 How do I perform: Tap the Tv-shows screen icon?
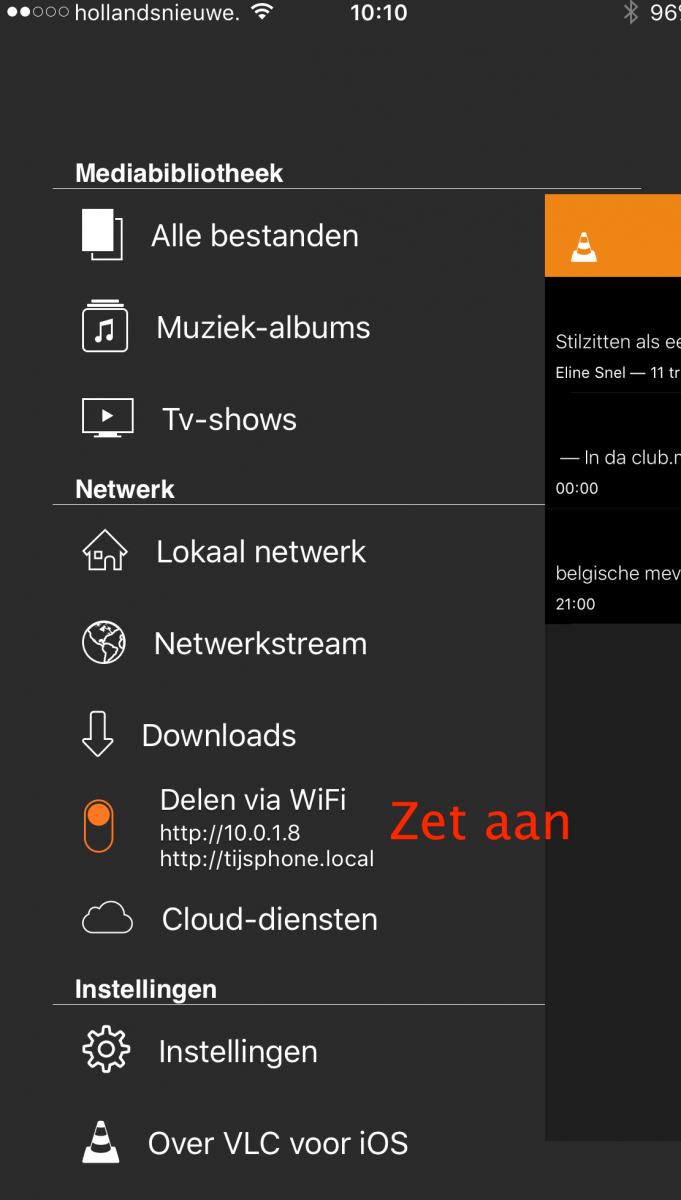[107, 418]
